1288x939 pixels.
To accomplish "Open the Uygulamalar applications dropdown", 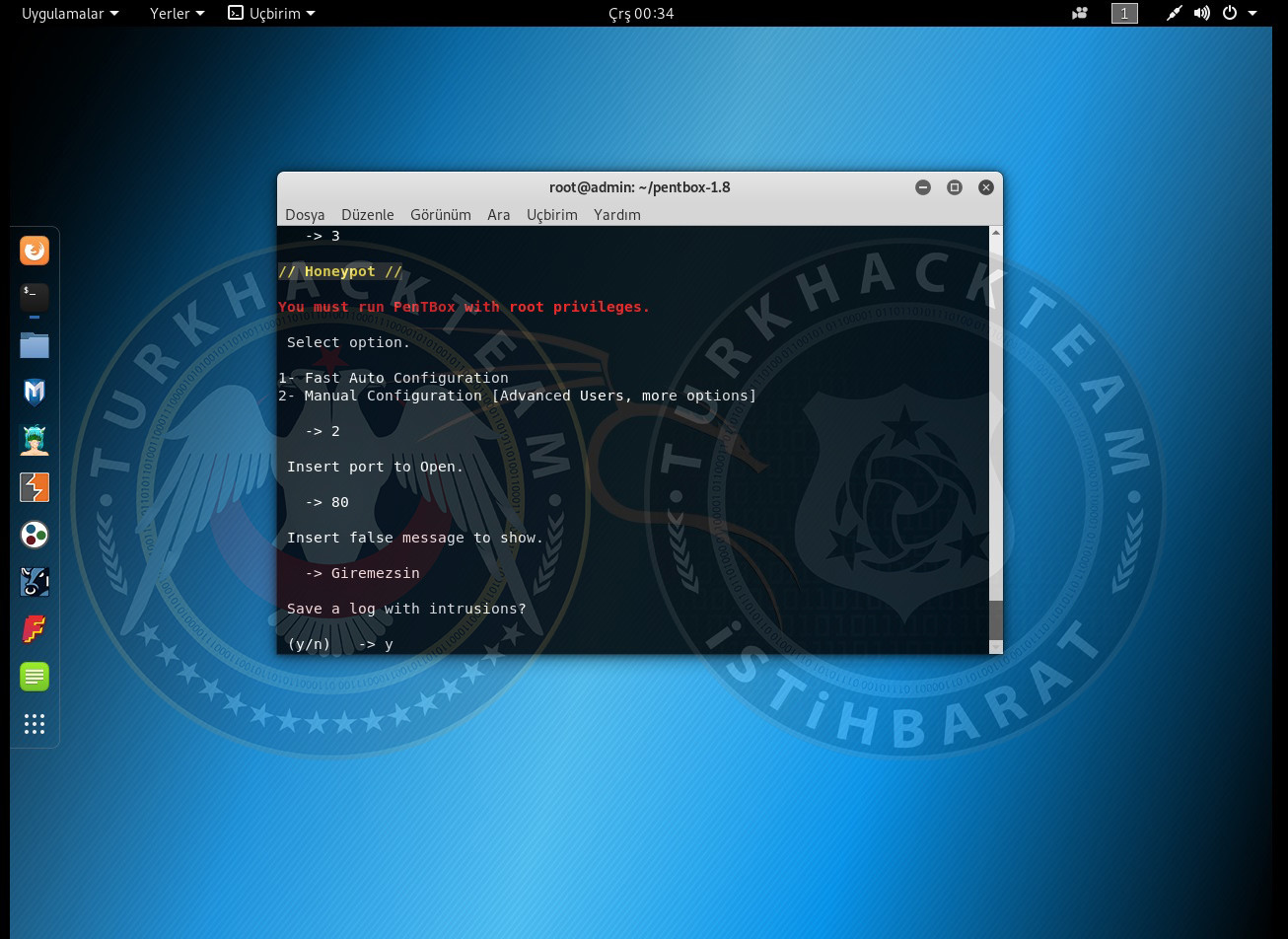I will (70, 13).
